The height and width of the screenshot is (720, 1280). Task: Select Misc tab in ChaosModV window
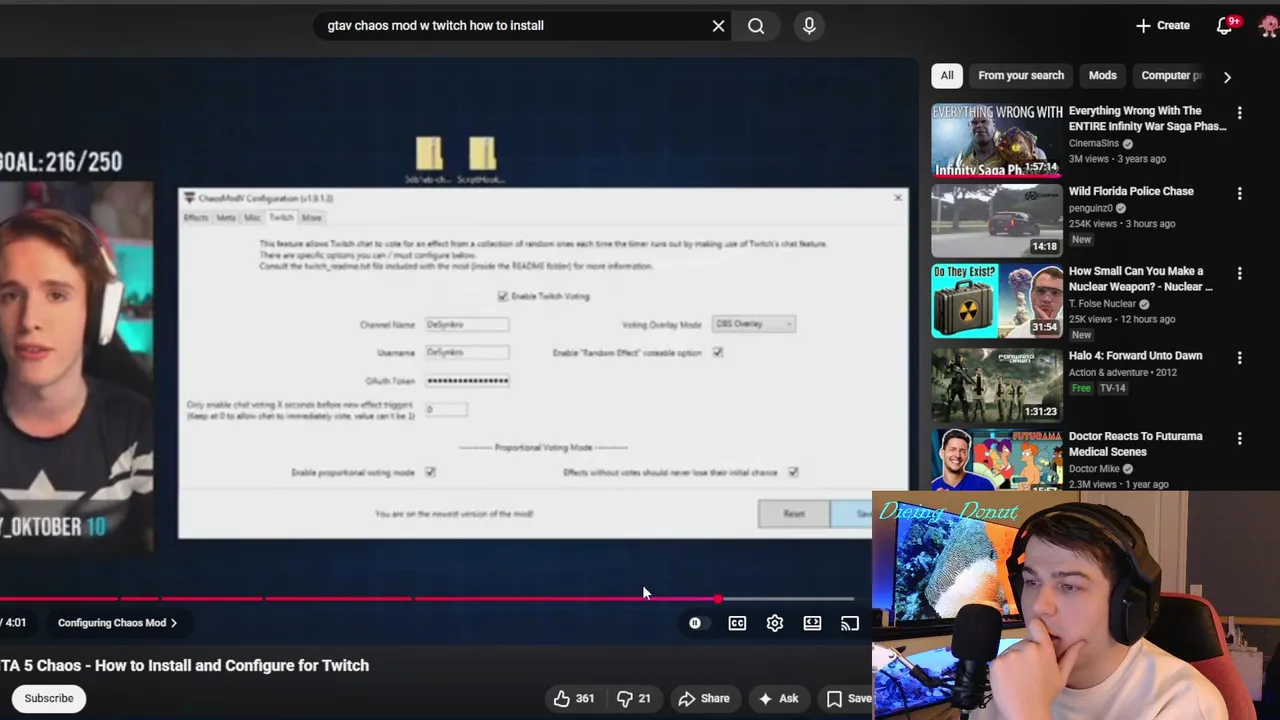(x=252, y=218)
